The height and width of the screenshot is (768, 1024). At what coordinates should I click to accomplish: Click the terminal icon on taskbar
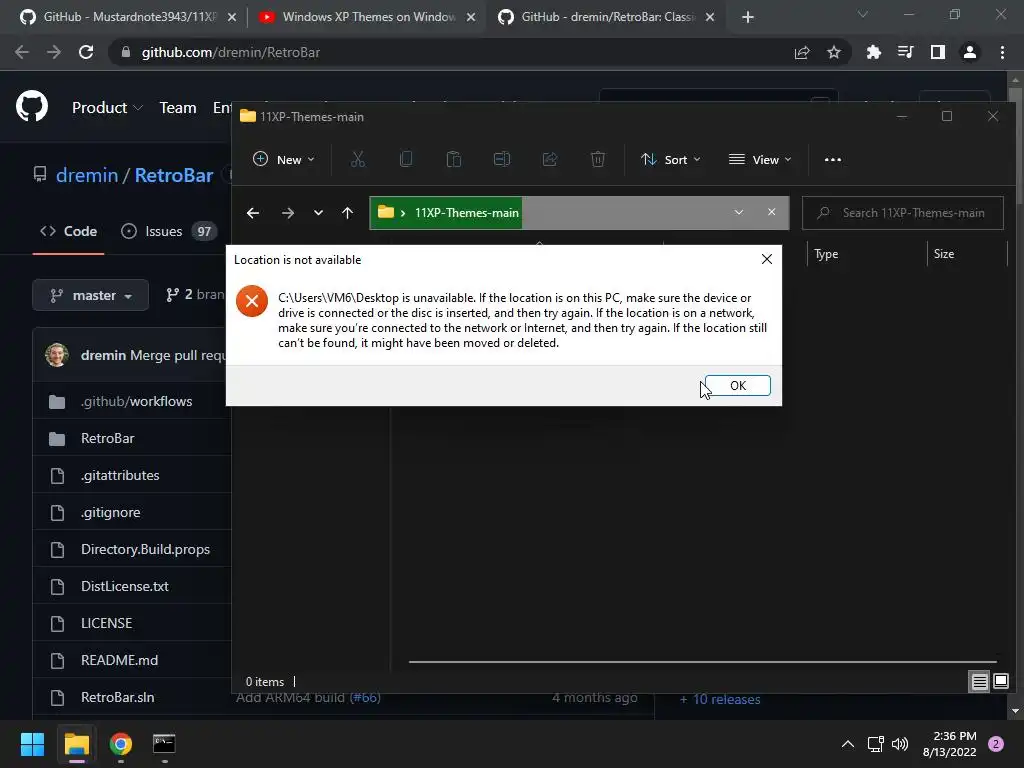[x=164, y=744]
